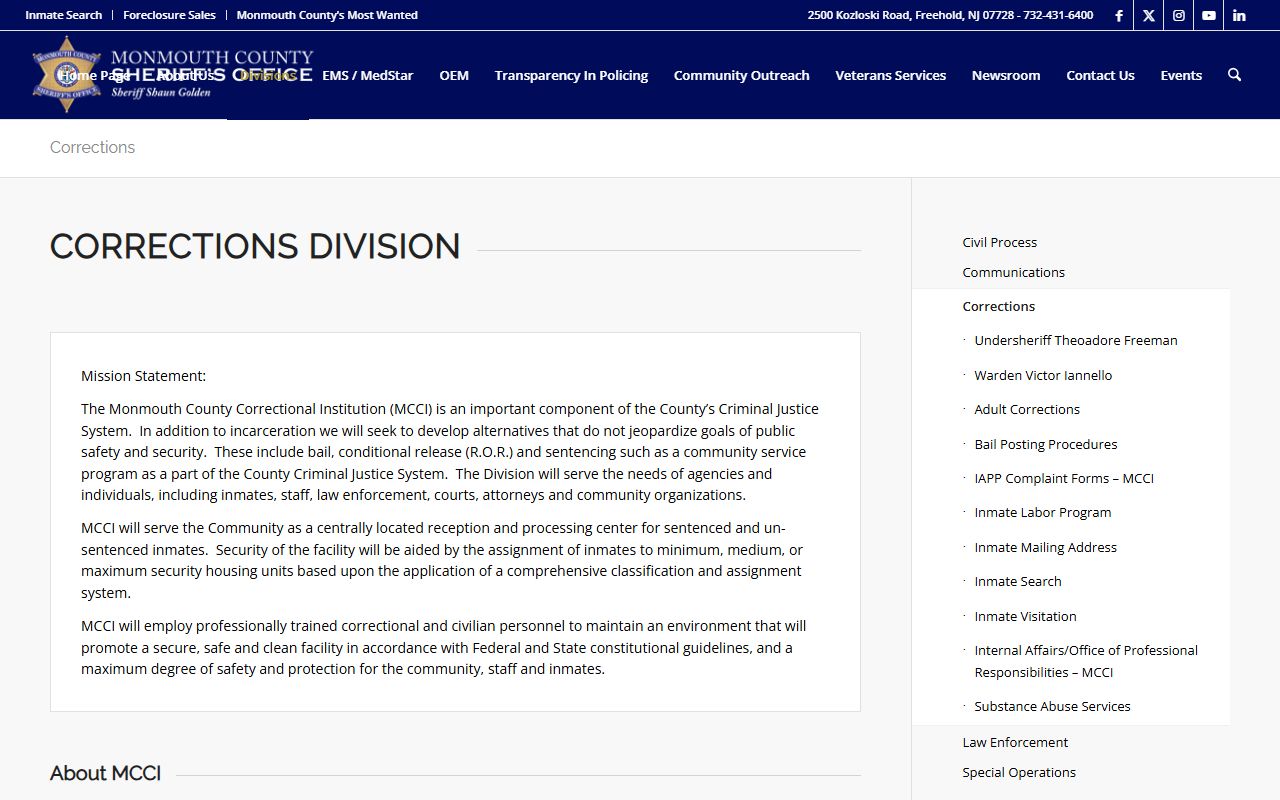
Task: Select Law Enforcement in sidebar
Action: [1015, 742]
